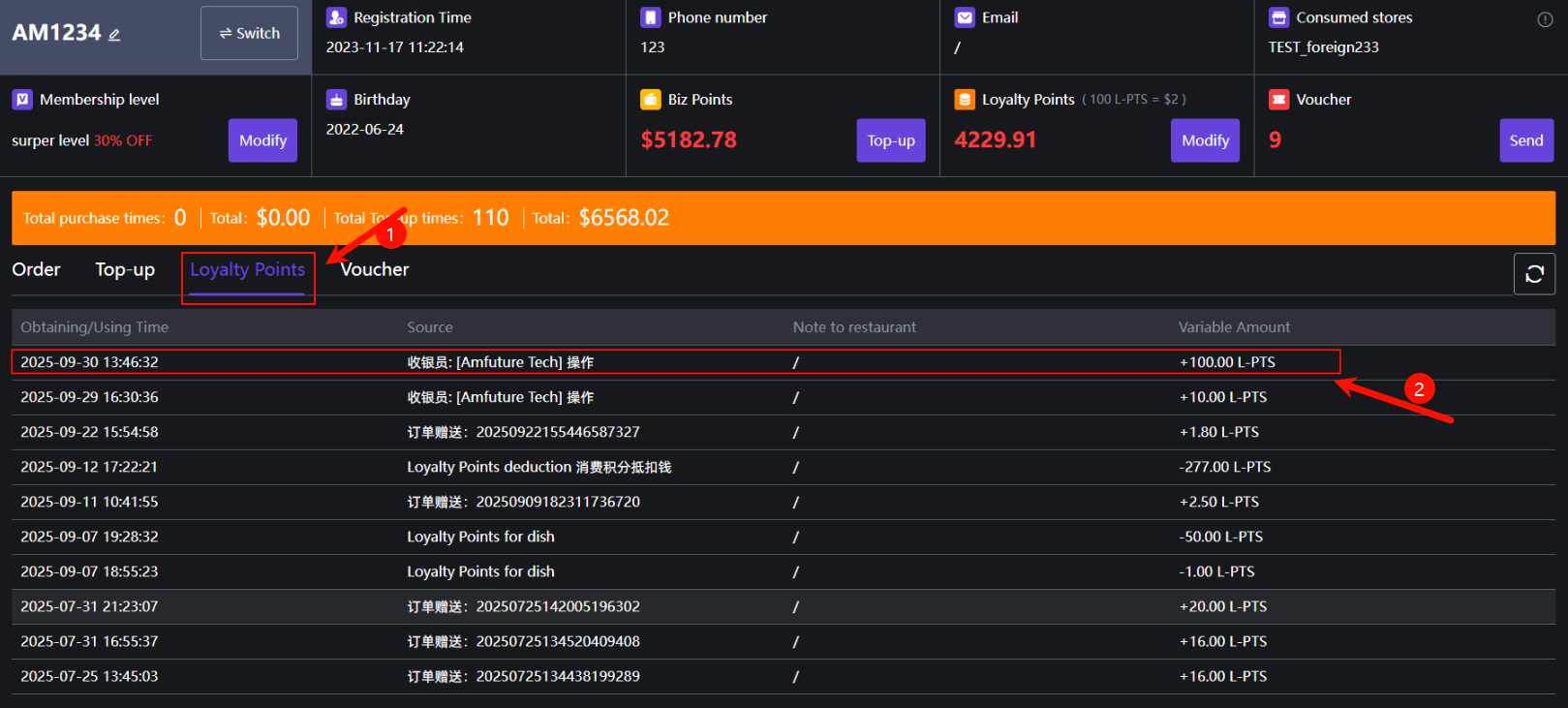Click the Biz Points wallet icon
The image size is (1568, 708).
point(651,100)
